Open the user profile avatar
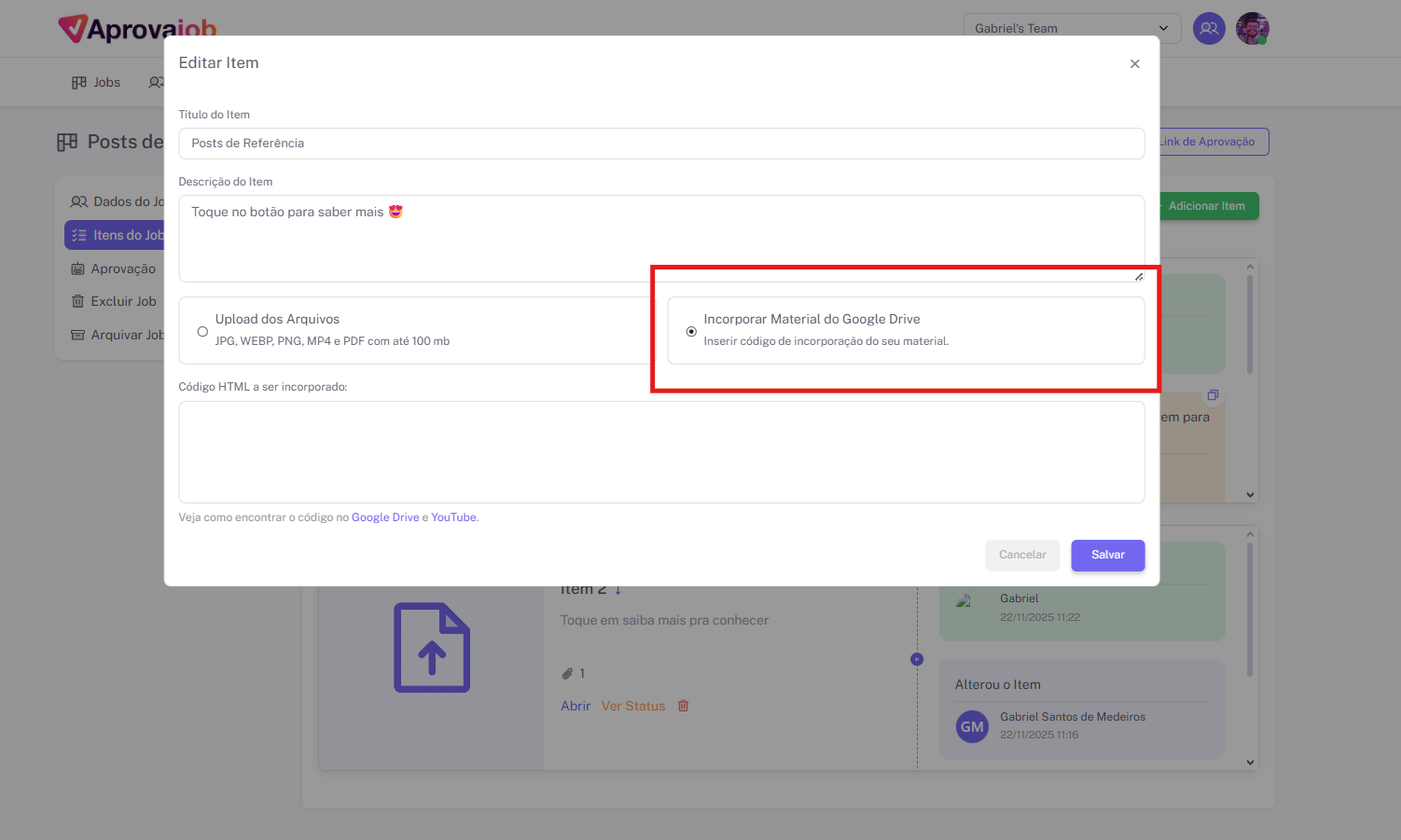 pyautogui.click(x=1252, y=28)
